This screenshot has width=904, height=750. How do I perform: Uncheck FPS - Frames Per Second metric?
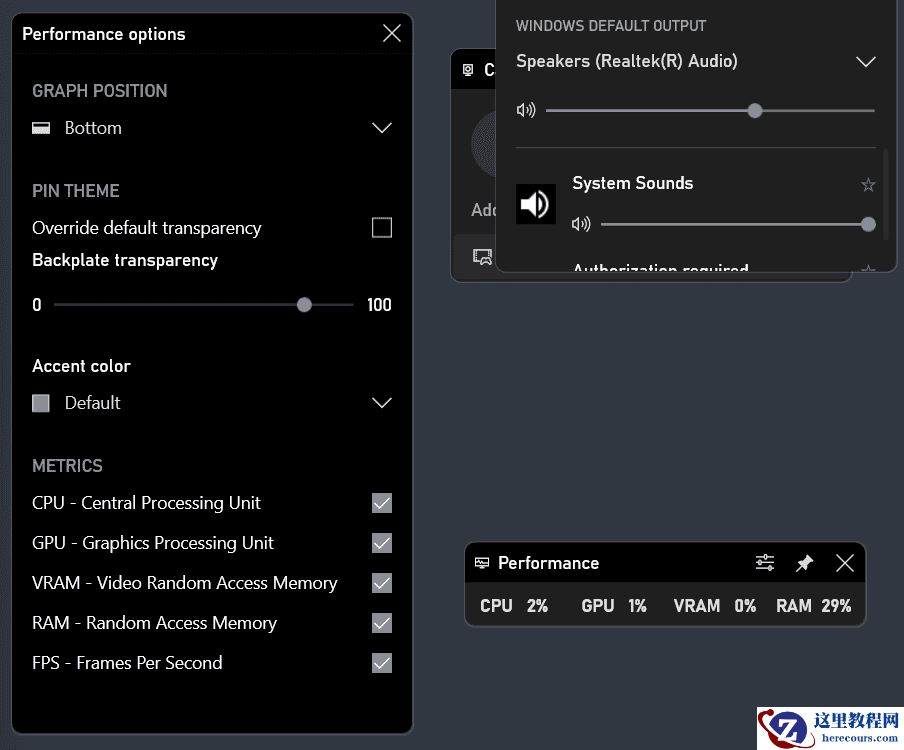click(382, 663)
